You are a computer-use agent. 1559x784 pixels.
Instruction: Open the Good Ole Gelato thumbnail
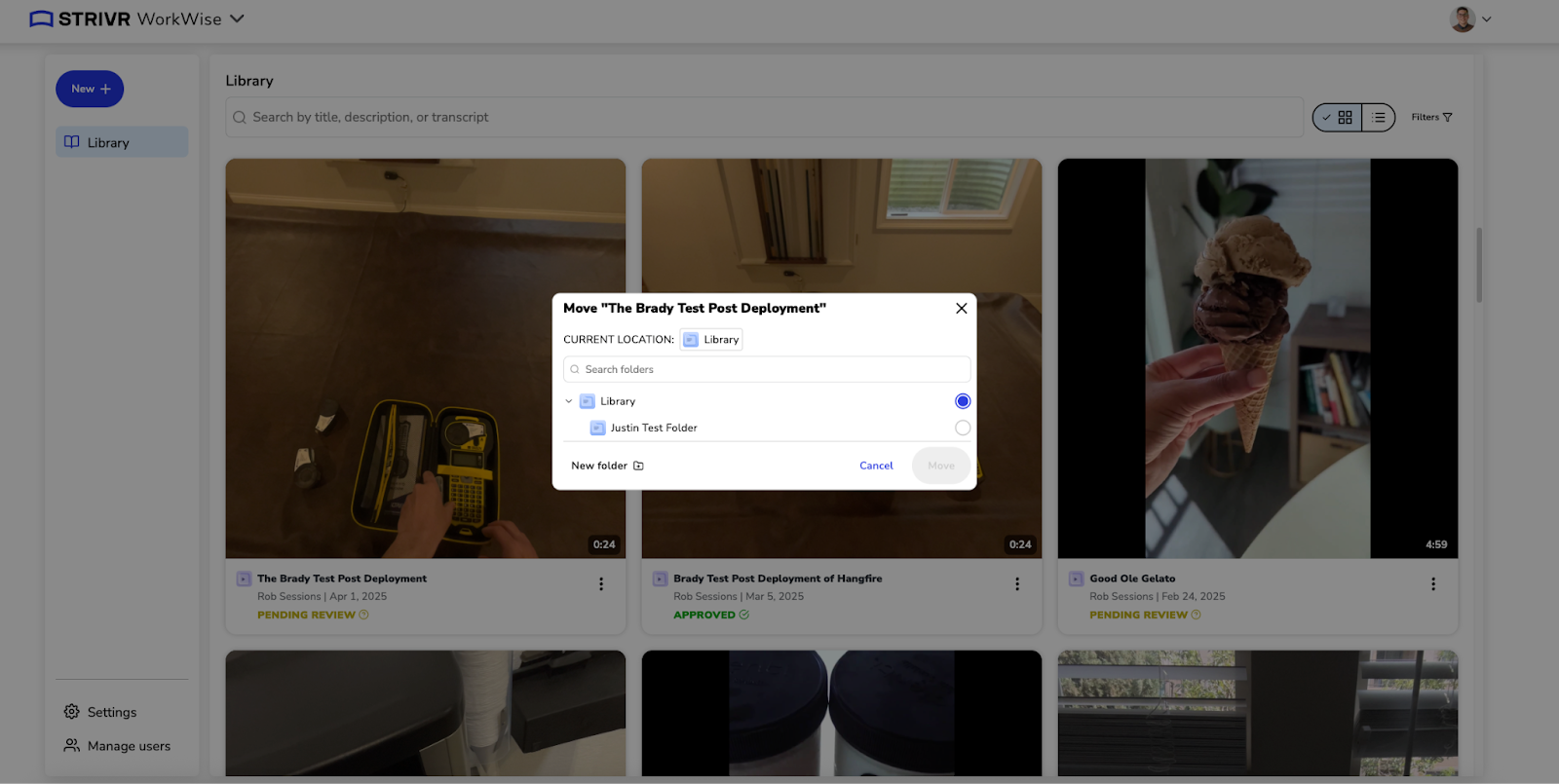[1258, 358]
